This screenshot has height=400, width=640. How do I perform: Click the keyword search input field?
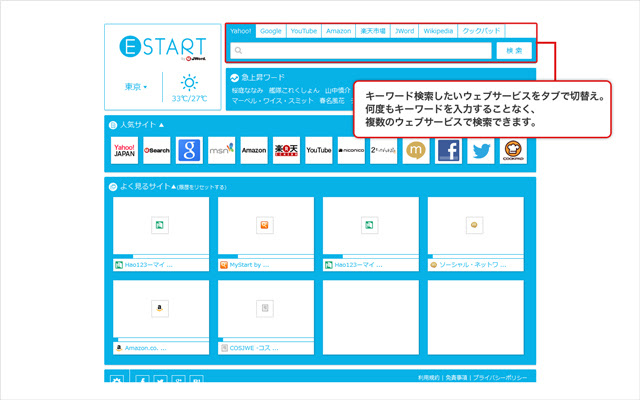pos(361,51)
